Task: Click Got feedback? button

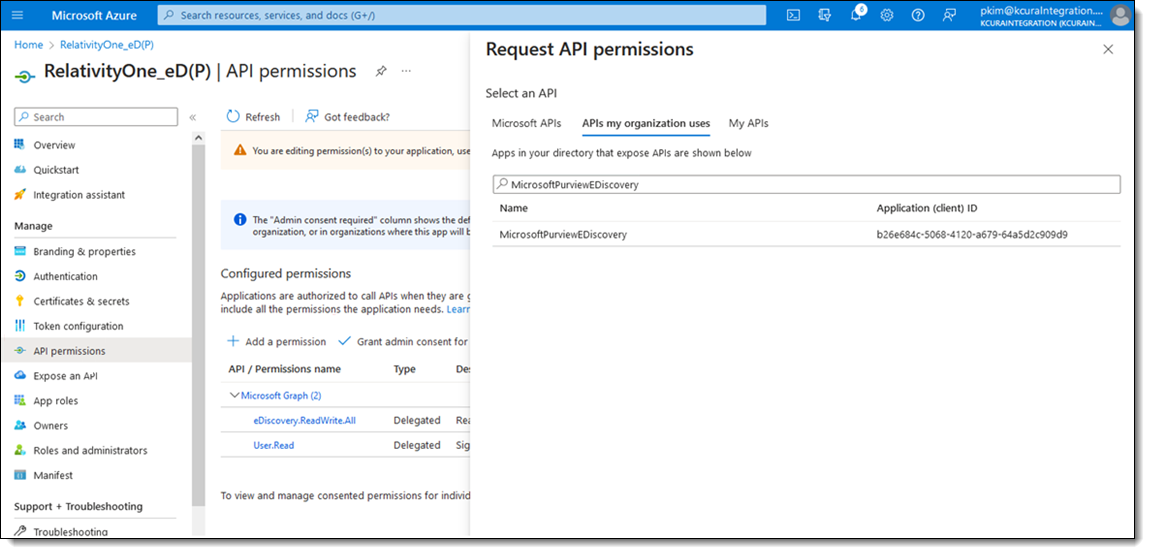Action: click(x=348, y=117)
